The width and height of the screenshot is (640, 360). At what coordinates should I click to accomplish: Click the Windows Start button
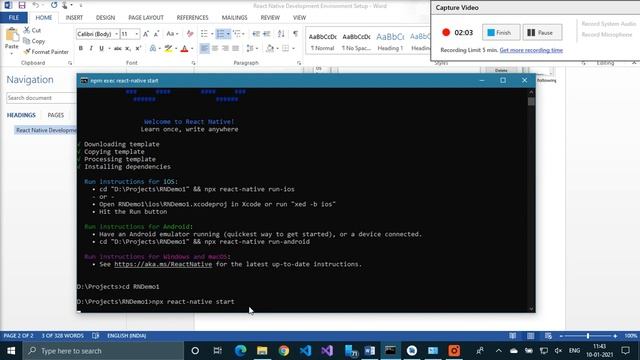[11, 351]
